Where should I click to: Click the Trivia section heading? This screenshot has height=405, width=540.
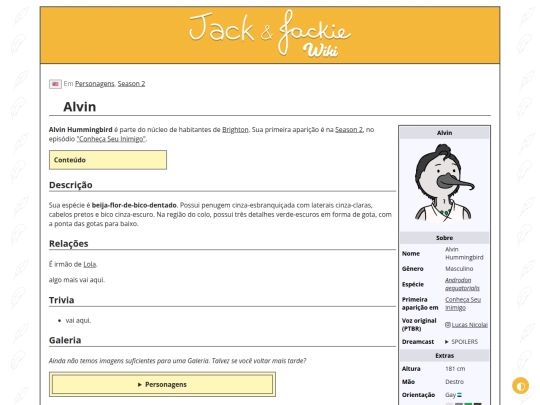click(61, 300)
